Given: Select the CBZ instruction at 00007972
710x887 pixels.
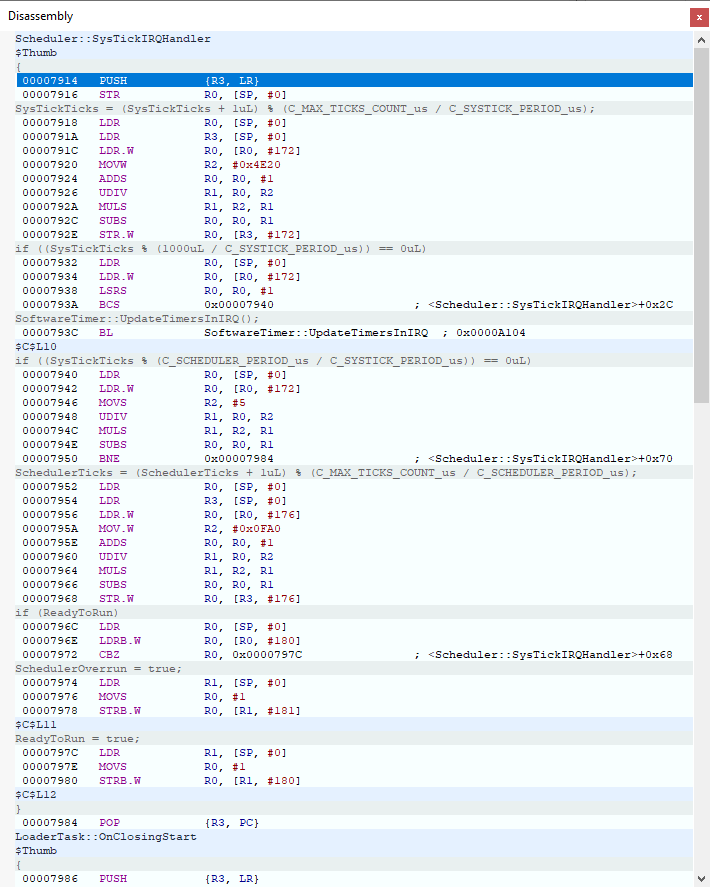Looking at the screenshot, I should (x=354, y=655).
